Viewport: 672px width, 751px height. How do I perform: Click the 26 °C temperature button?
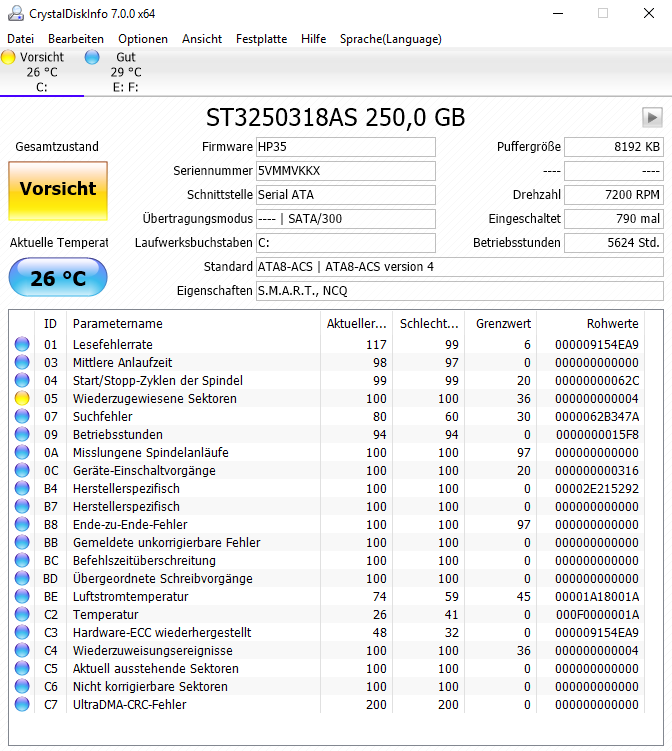[x=58, y=277]
